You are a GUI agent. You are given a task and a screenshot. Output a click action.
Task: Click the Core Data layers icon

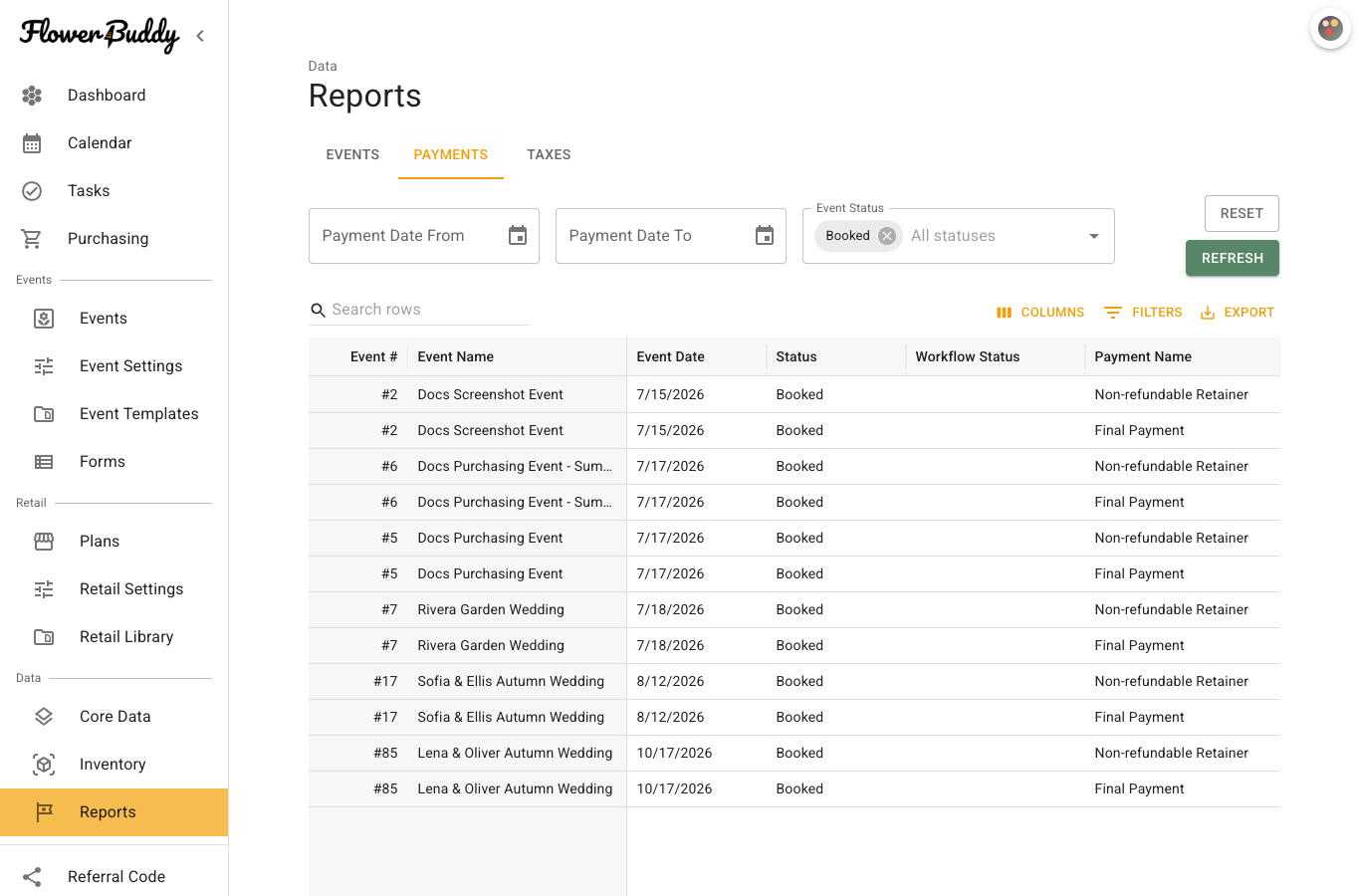(44, 717)
